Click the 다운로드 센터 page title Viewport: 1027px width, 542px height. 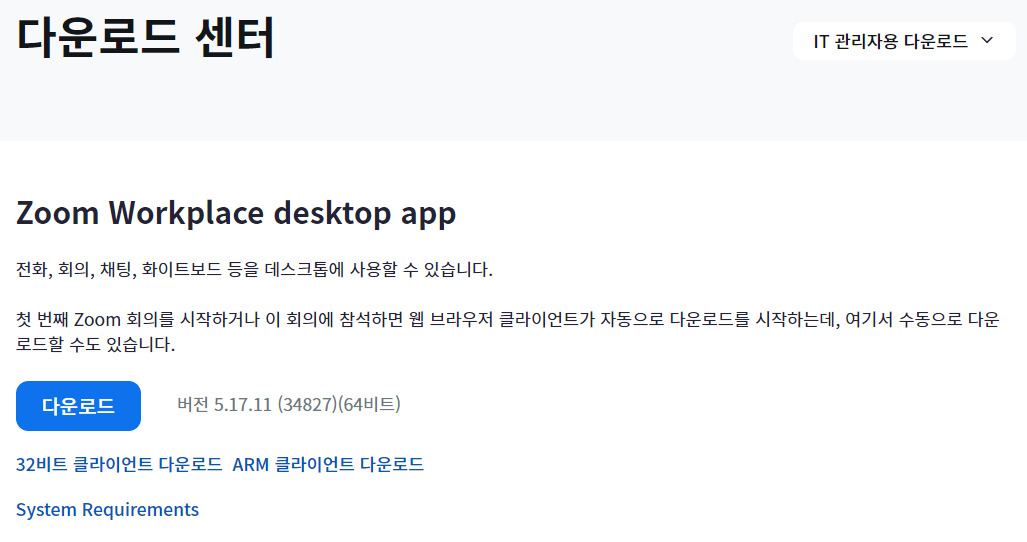(x=145, y=37)
